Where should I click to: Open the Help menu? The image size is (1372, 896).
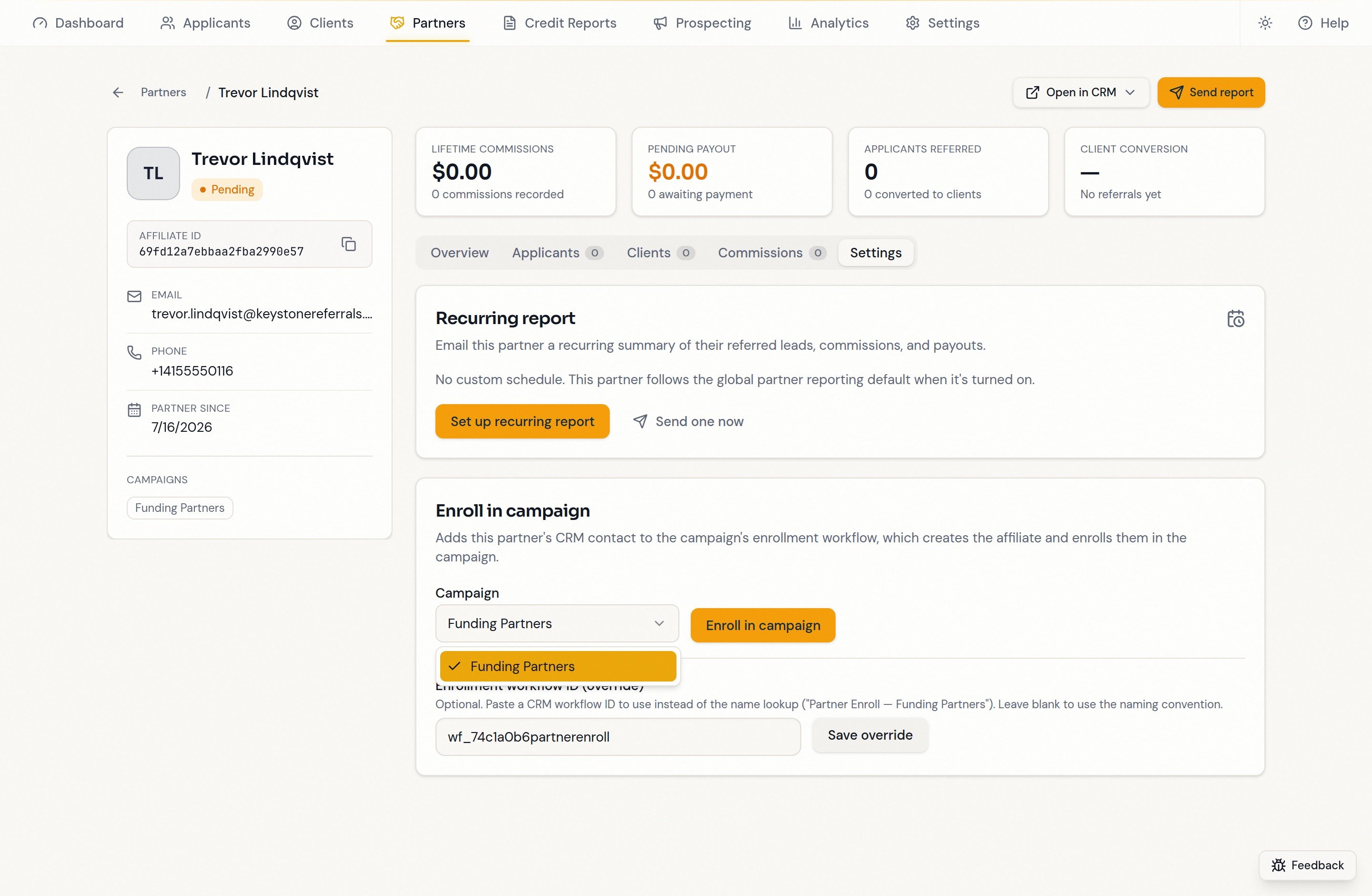[x=1322, y=23]
